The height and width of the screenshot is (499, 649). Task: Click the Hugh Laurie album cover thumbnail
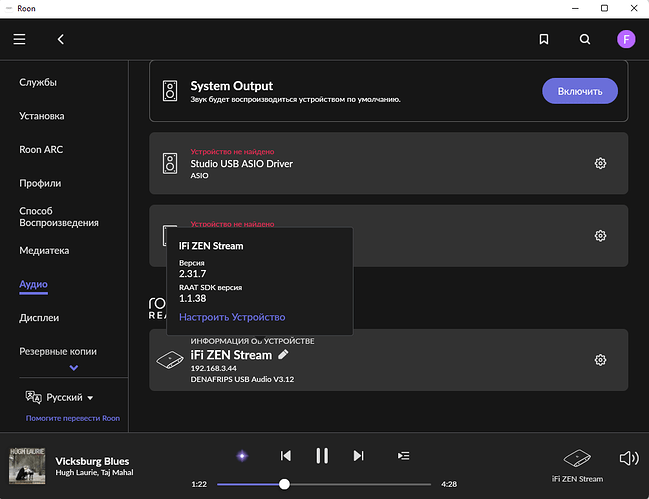[27, 465]
